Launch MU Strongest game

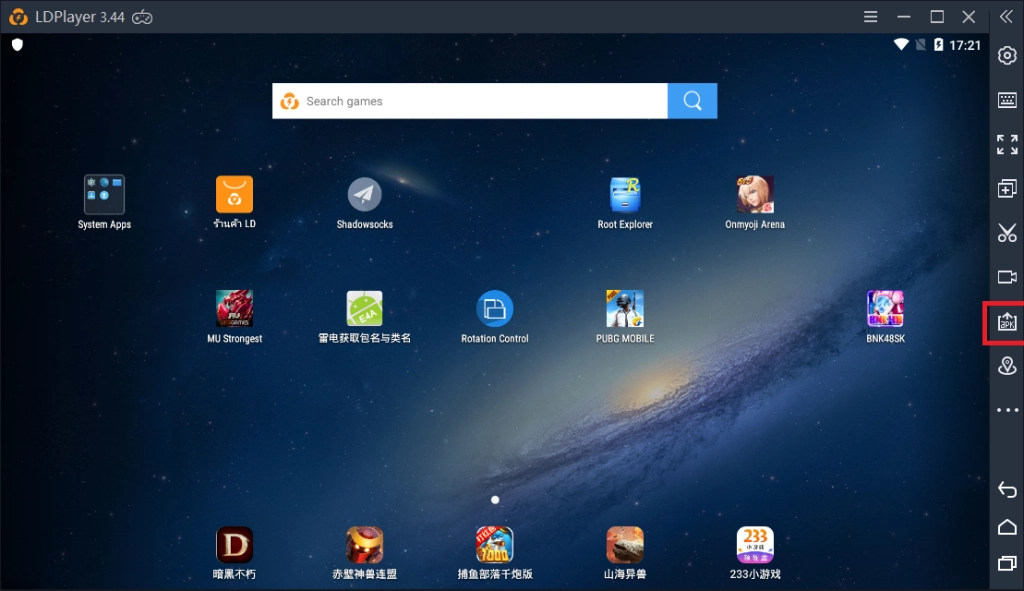click(234, 308)
